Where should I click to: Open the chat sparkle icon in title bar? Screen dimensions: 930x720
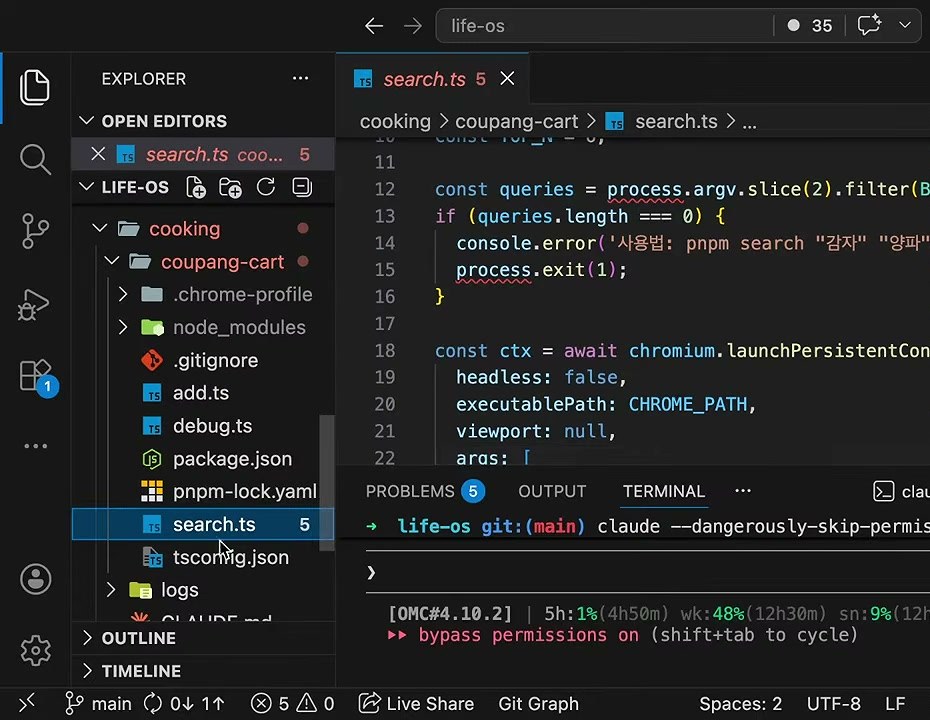click(870, 26)
